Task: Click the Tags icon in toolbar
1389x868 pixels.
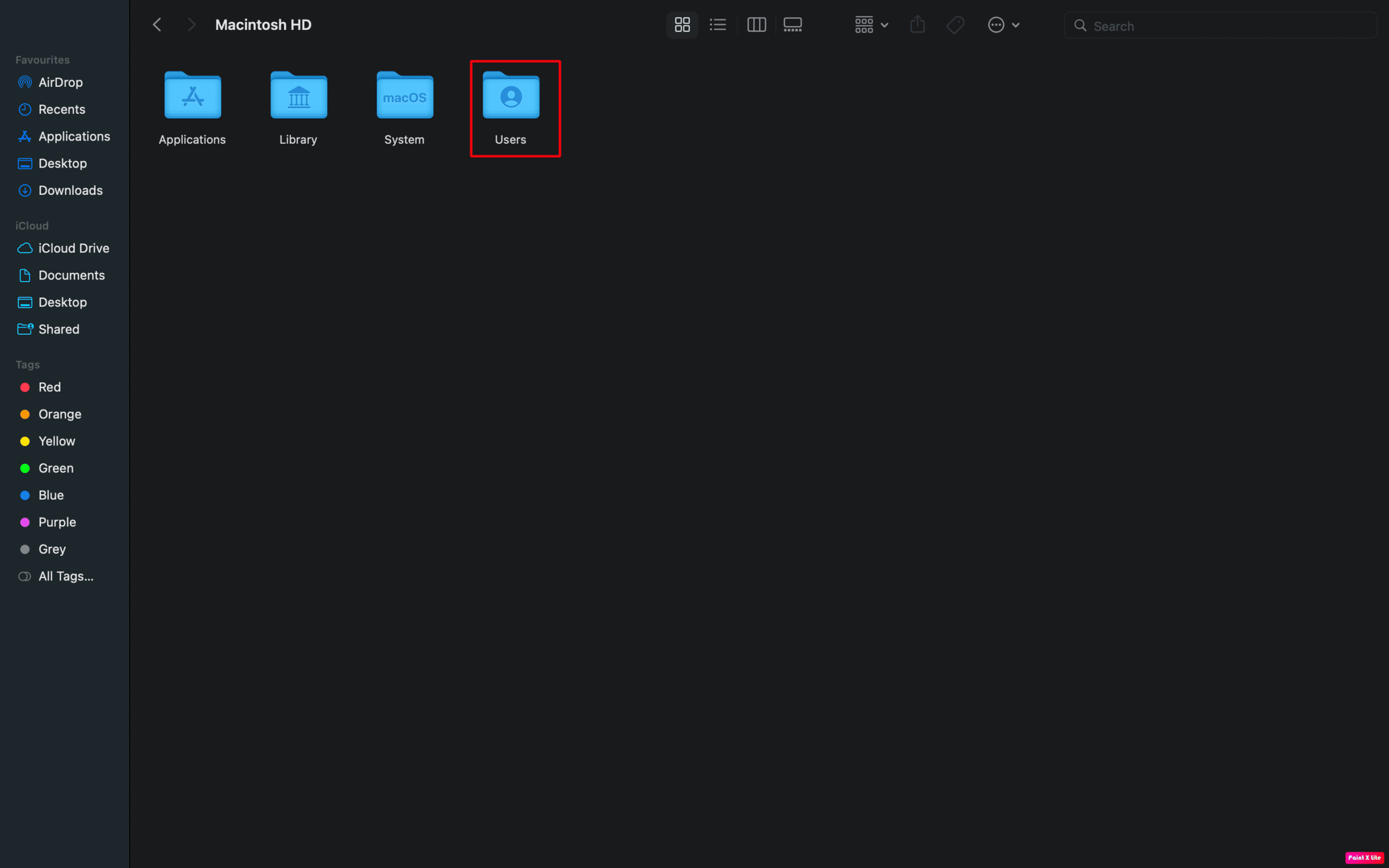Action: point(956,24)
